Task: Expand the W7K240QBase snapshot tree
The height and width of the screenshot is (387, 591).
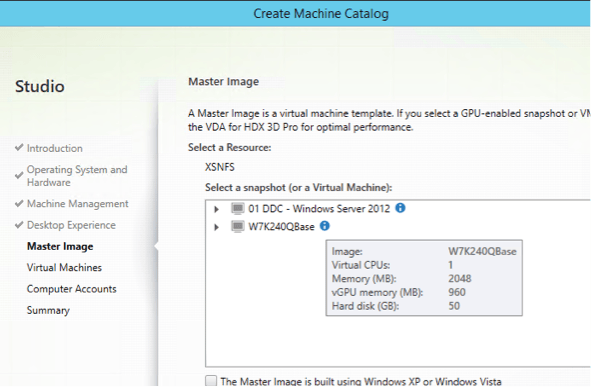Action: (x=216, y=227)
